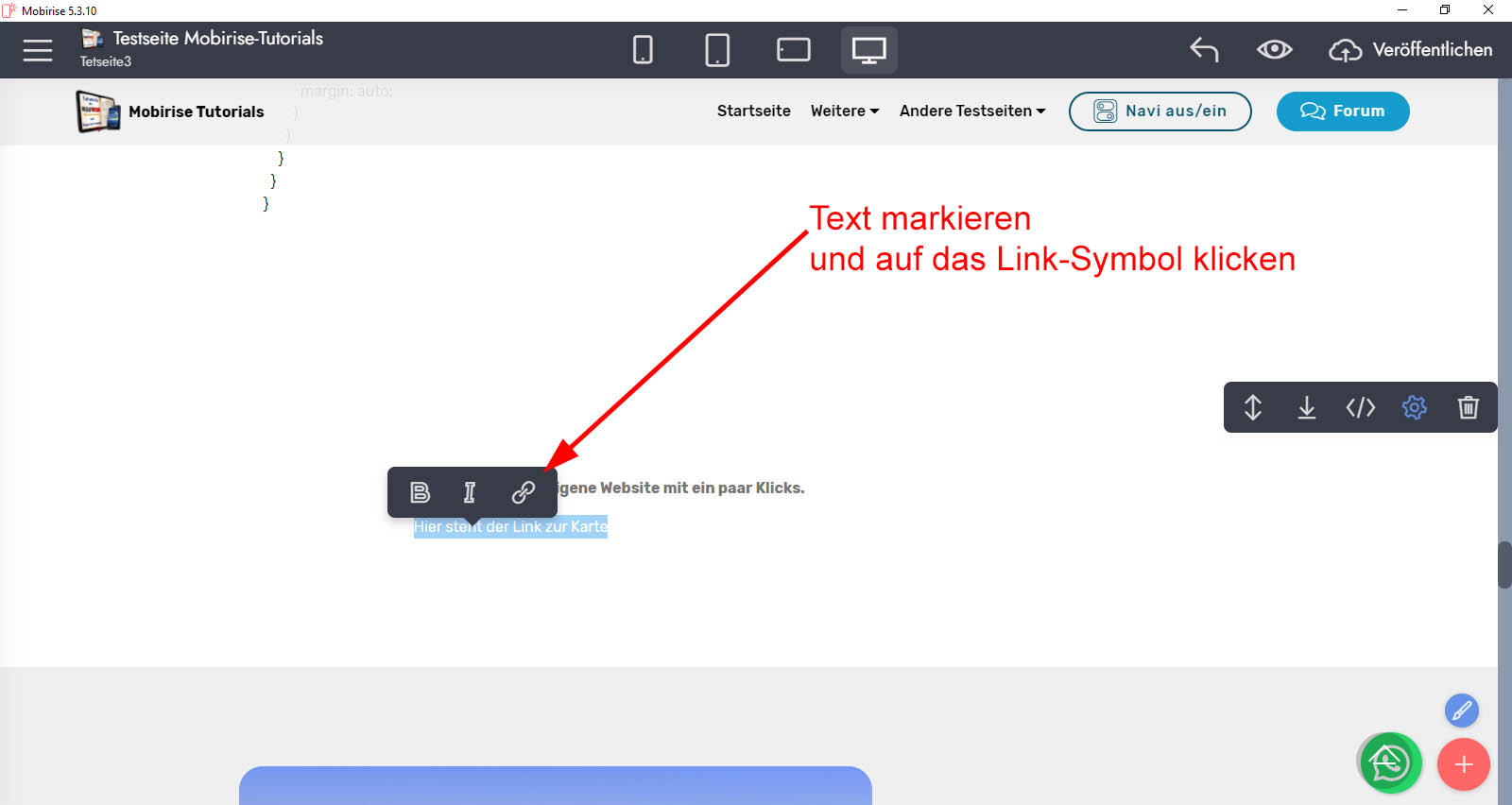
Task: Switch to small phone view
Action: click(x=643, y=50)
